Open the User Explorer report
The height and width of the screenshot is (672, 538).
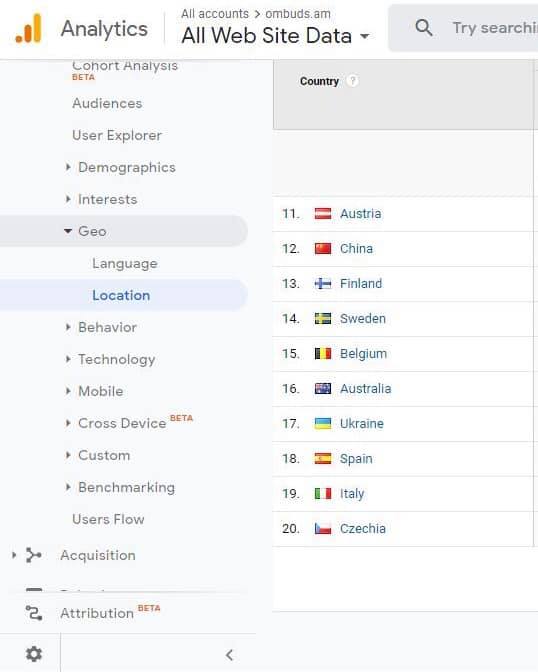(117, 135)
